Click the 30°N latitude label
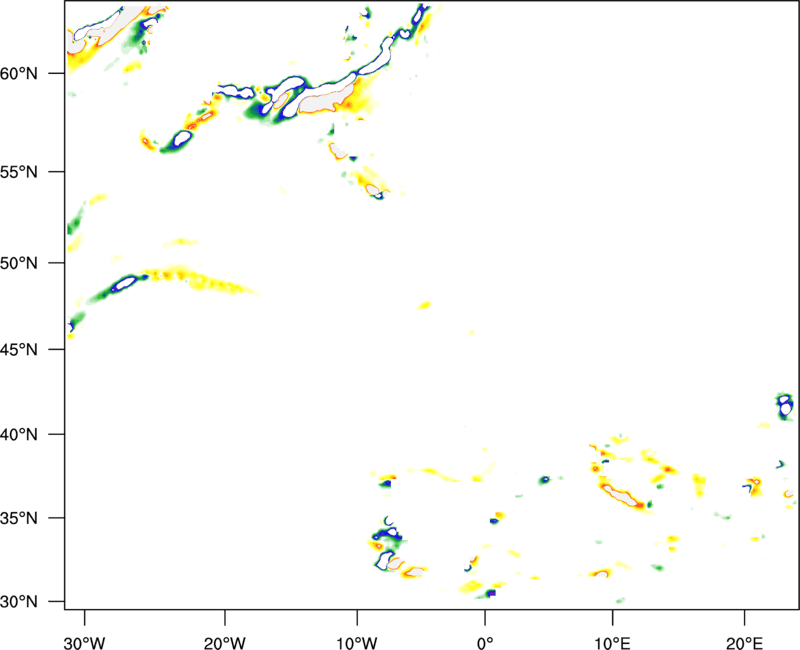This screenshot has width=800, height=650. click(x=19, y=602)
